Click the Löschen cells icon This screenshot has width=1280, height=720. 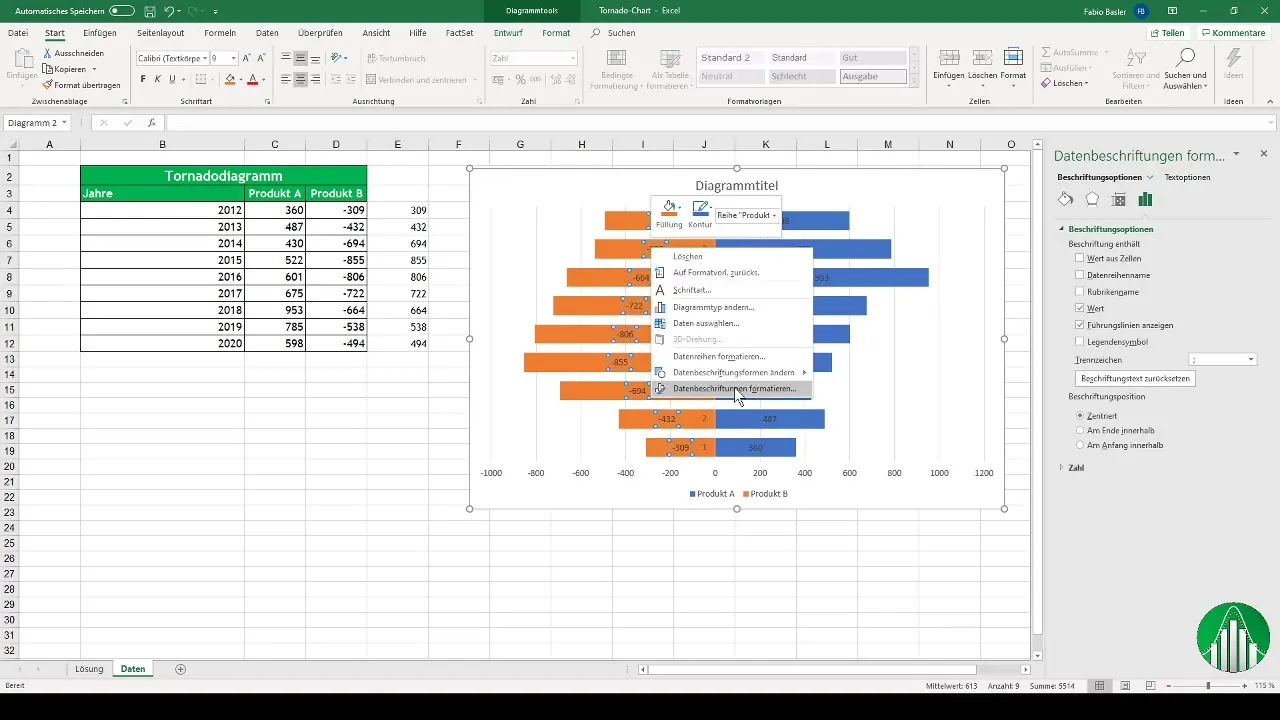981,57
